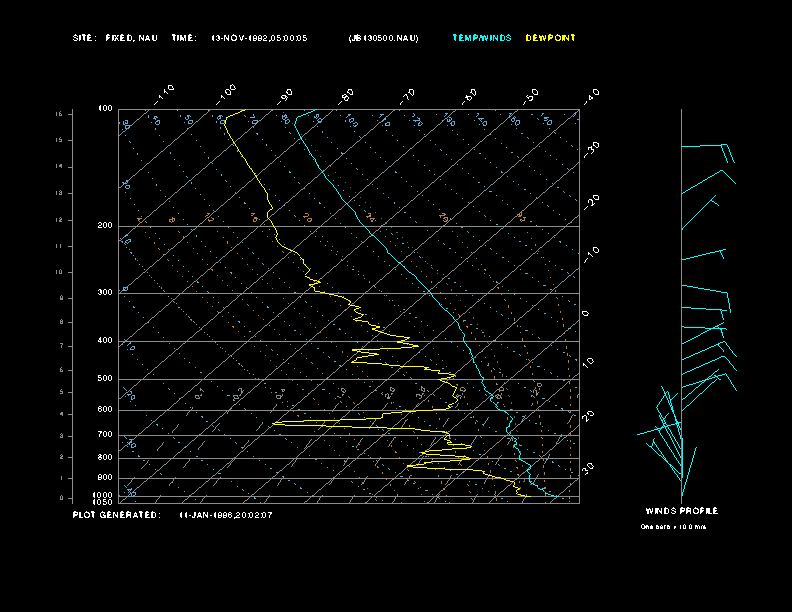Viewport: 792px width, 612px height.
Task: Click the cyan TEMP/WINDS legend label
Action: [481, 38]
